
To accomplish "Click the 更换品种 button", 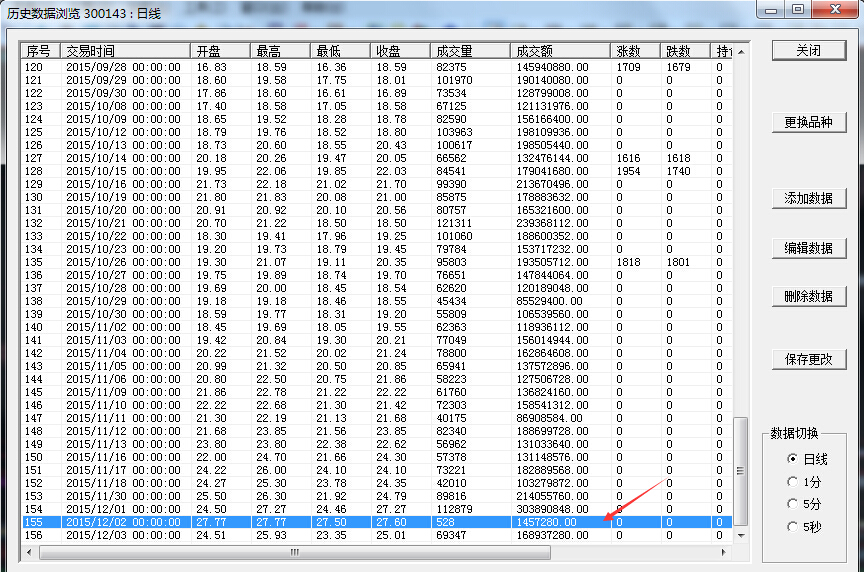I will (808, 123).
